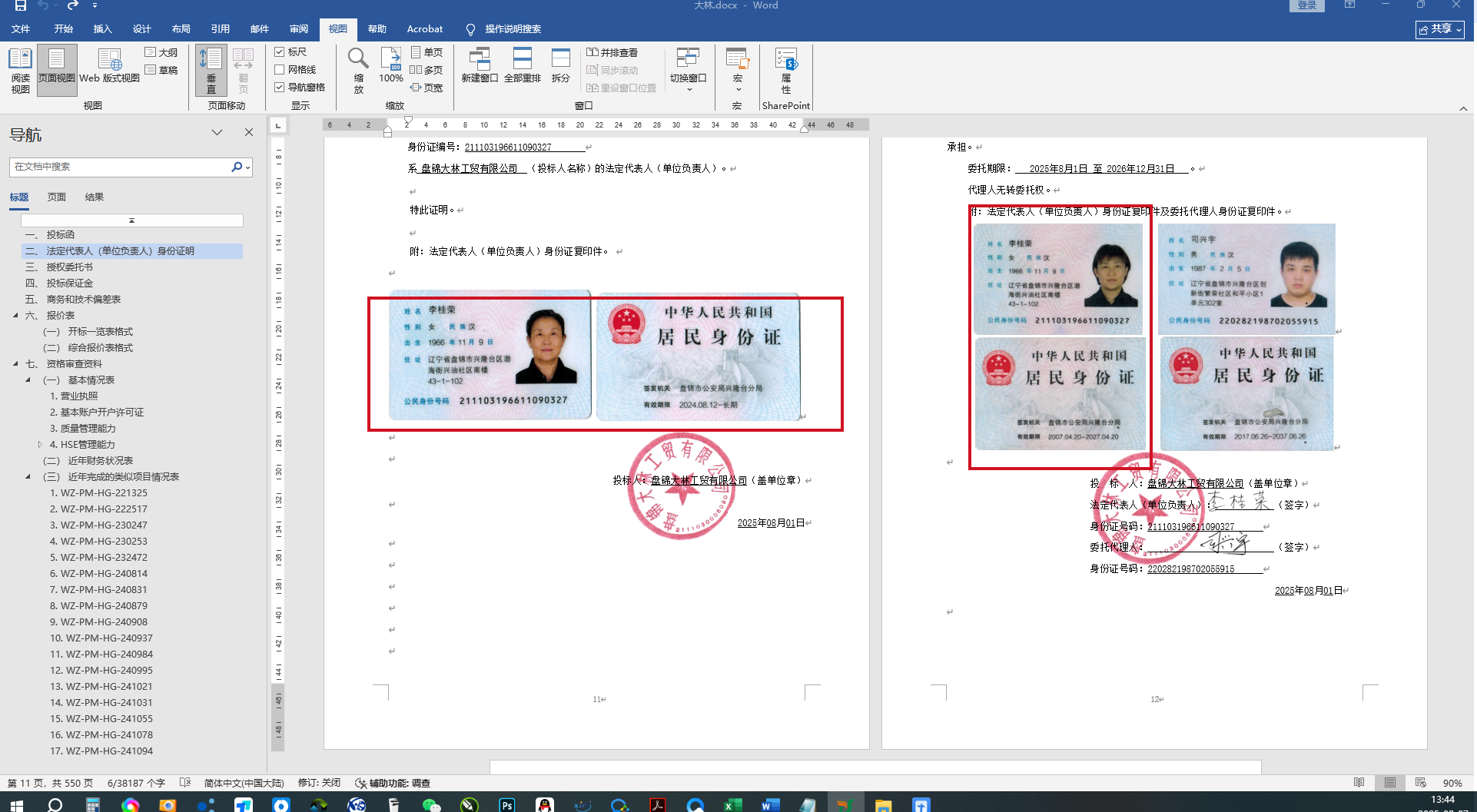This screenshot has width=1477, height=812.
Task: Click the 属性 SharePoint properties icon
Action: 786,70
